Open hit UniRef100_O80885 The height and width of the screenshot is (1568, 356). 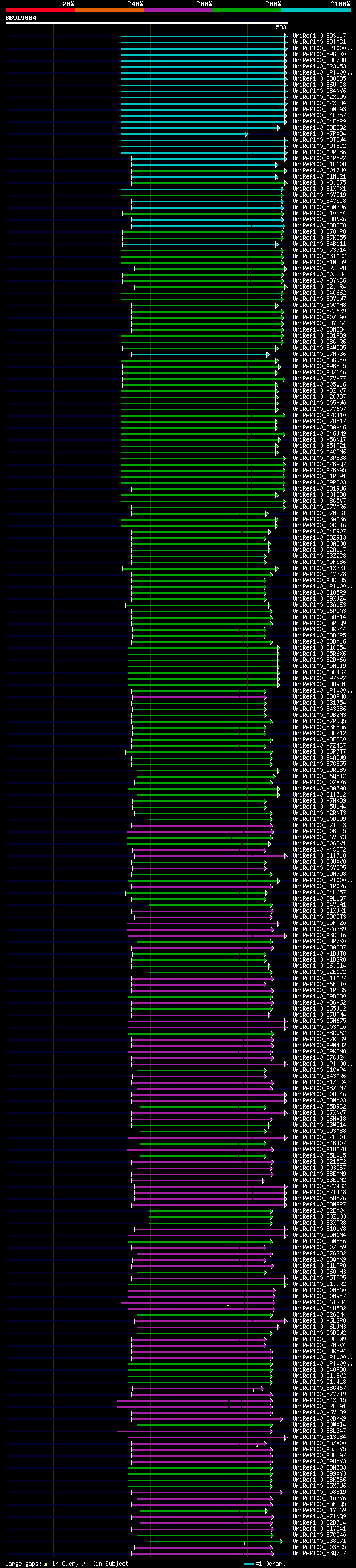[x=319, y=78]
